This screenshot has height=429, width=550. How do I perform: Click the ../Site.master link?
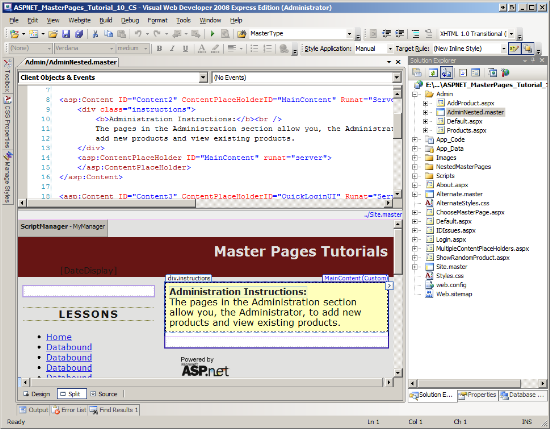[x=383, y=214]
